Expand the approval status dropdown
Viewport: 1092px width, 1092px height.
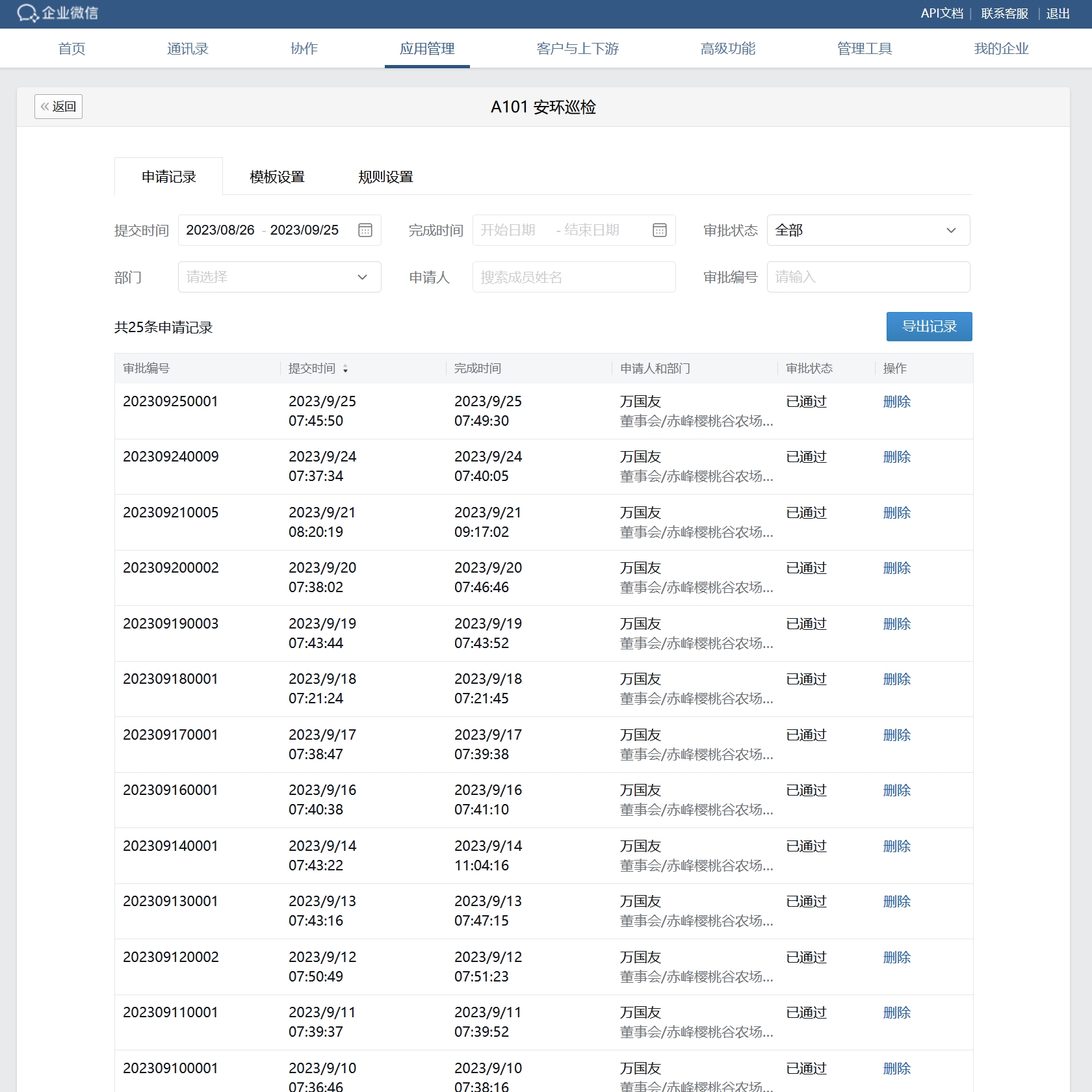[868, 230]
